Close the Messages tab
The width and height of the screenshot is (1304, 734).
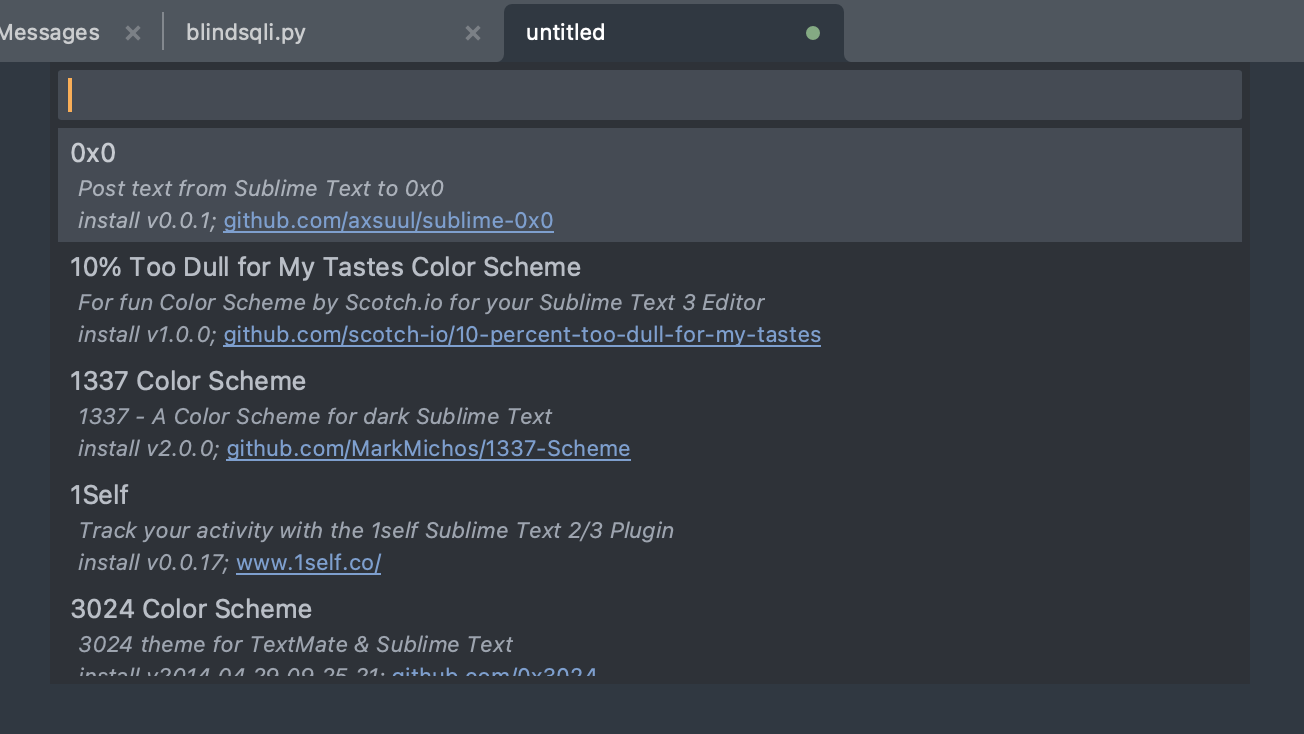point(133,33)
